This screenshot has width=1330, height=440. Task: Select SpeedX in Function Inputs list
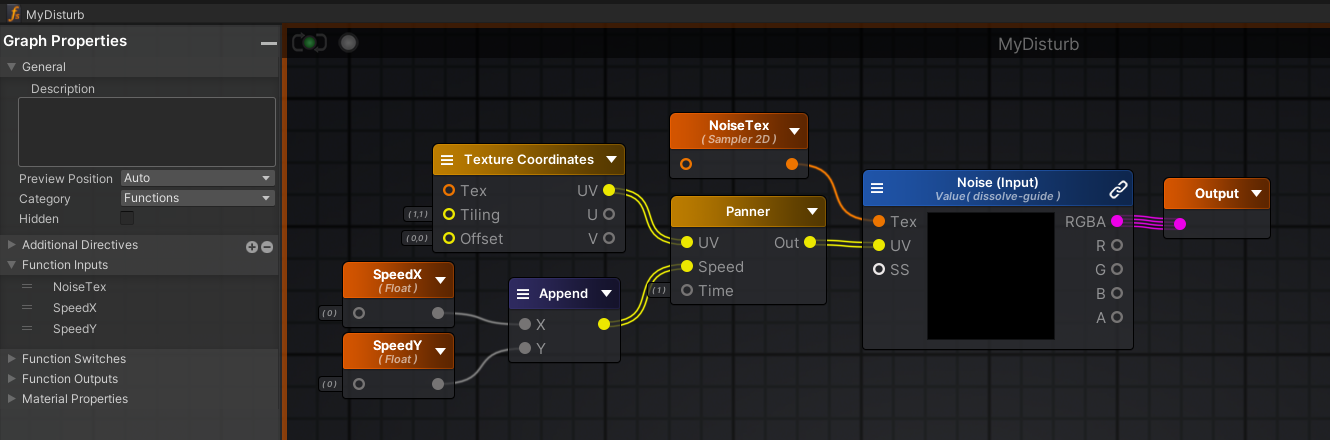point(75,308)
